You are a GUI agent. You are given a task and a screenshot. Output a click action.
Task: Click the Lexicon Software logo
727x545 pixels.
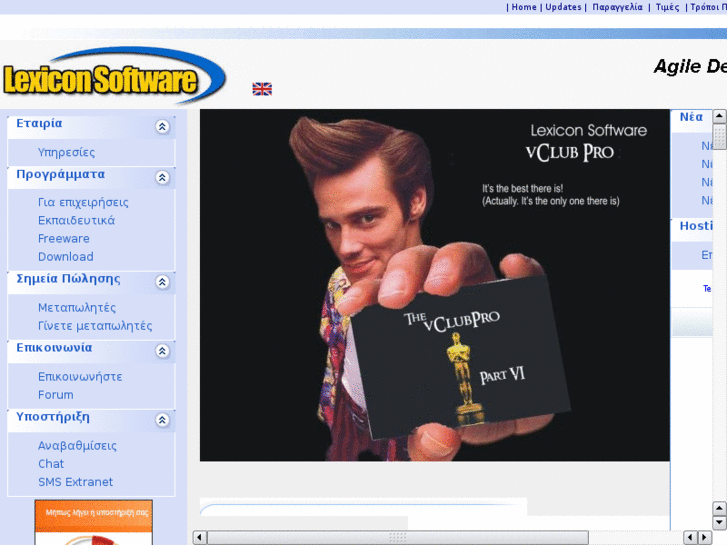click(x=114, y=76)
